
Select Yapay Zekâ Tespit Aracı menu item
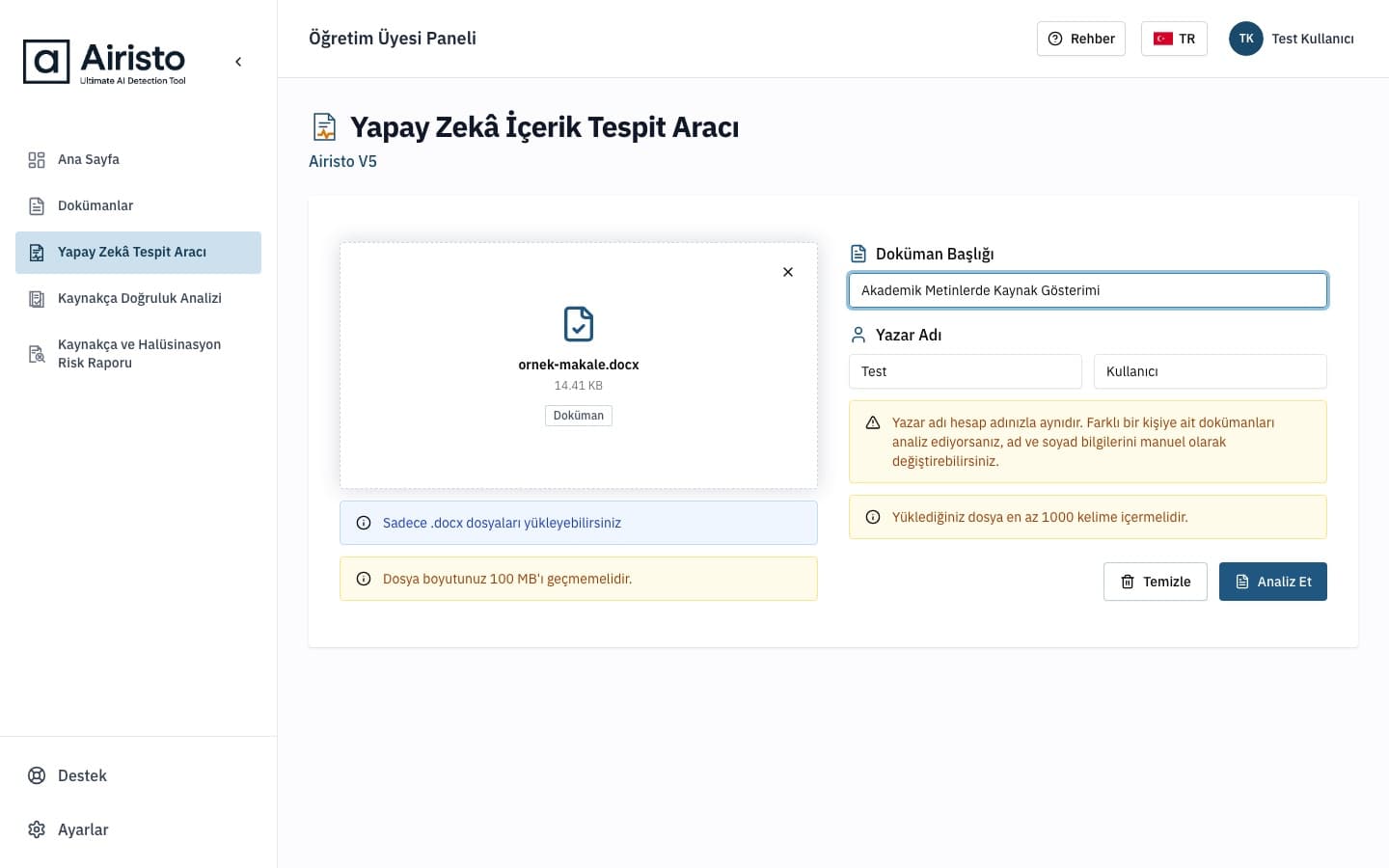pos(138,252)
